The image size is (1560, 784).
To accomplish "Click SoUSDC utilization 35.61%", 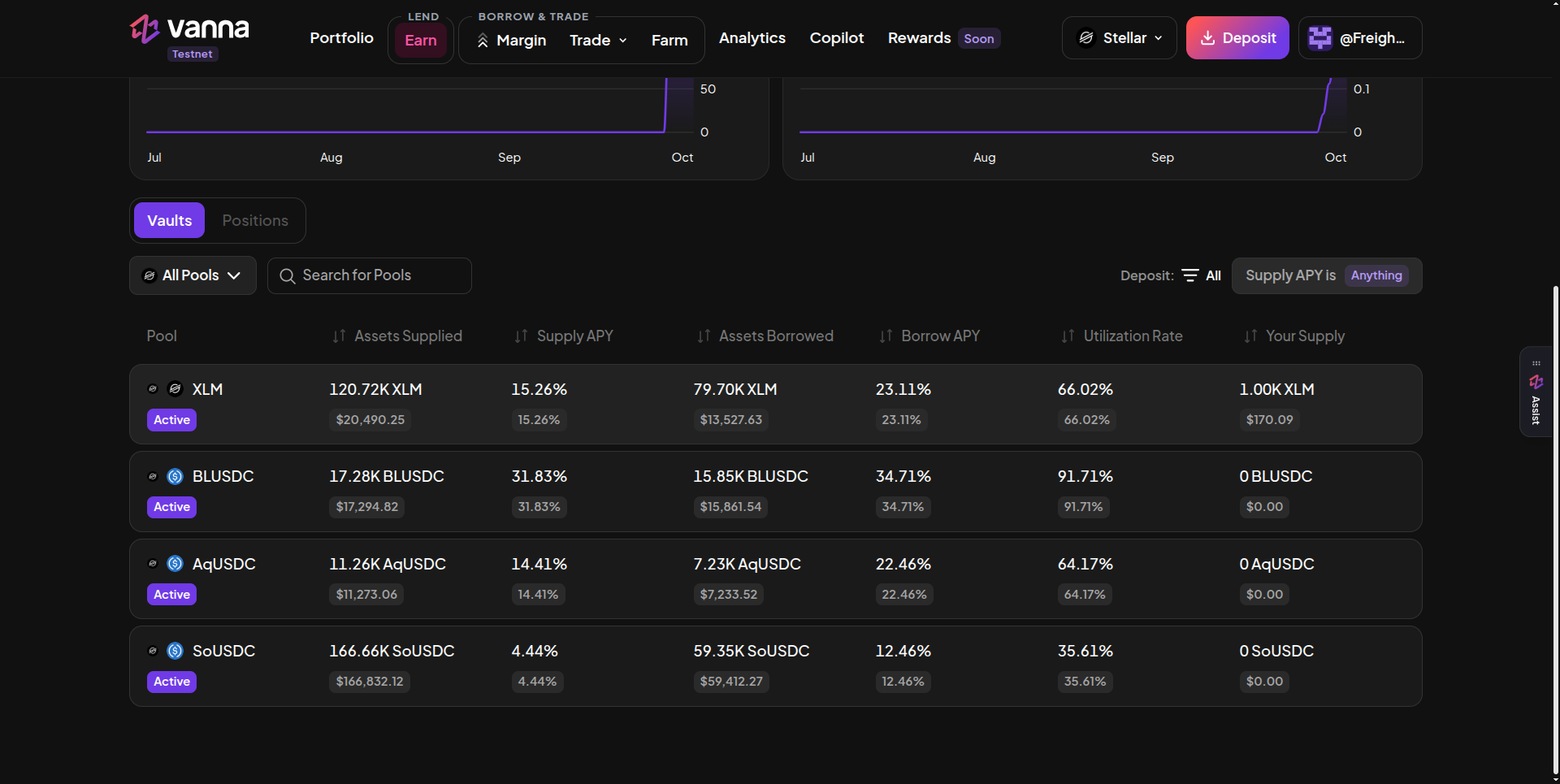I will tap(1085, 651).
